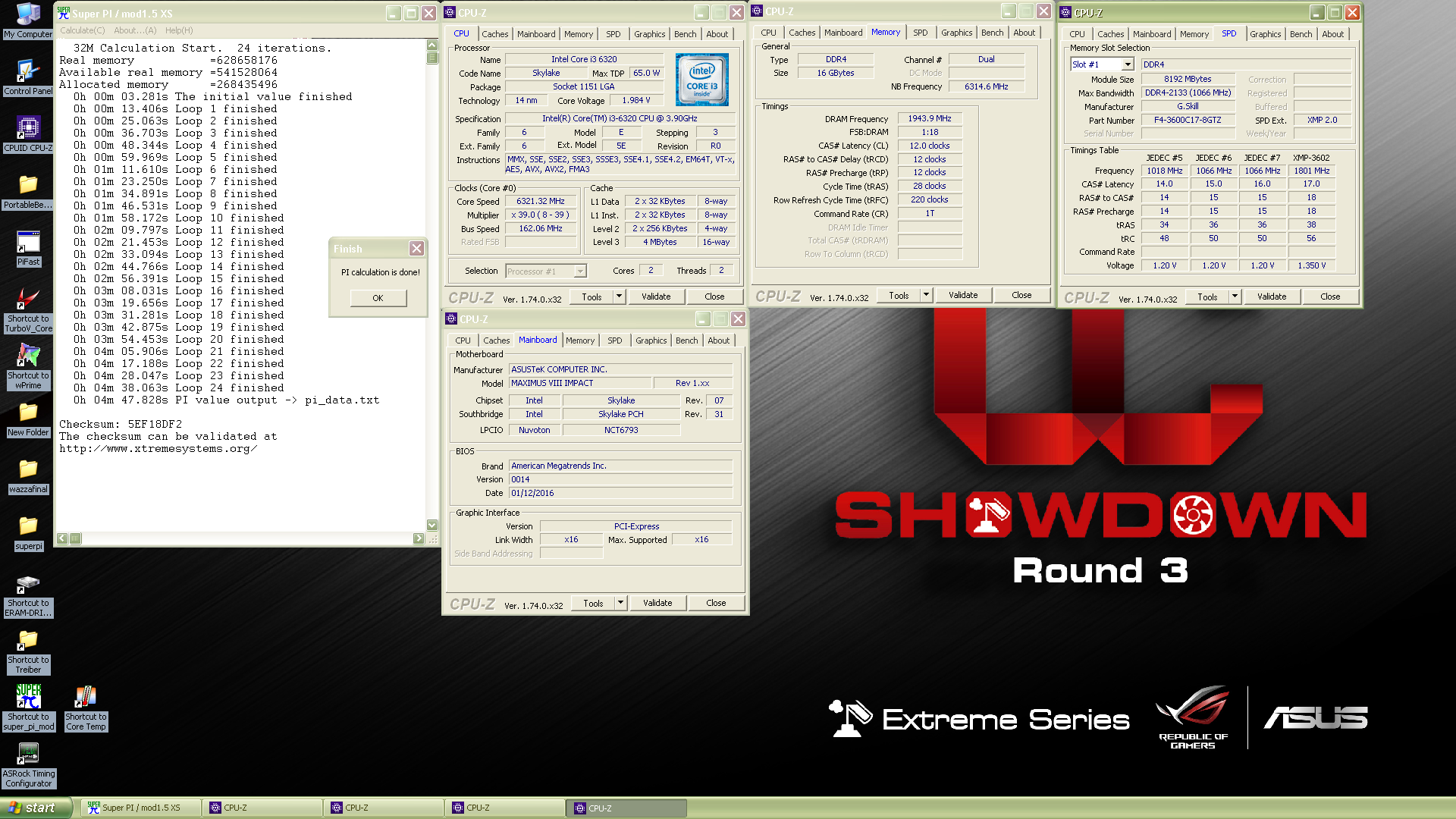
Task: Open the Control Panel desktop icon
Action: click(x=28, y=77)
